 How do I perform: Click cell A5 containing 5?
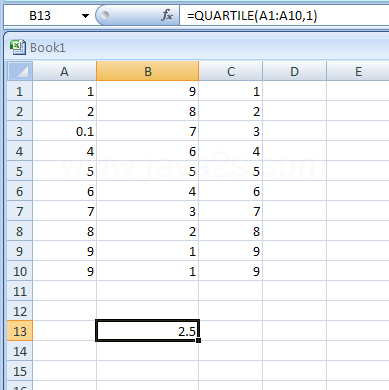tap(64, 171)
